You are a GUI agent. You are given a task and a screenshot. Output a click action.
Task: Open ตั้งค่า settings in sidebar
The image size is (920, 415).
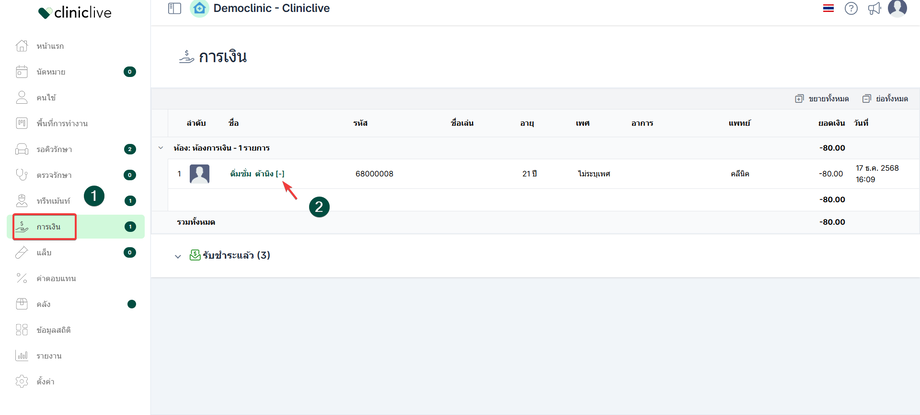47,381
